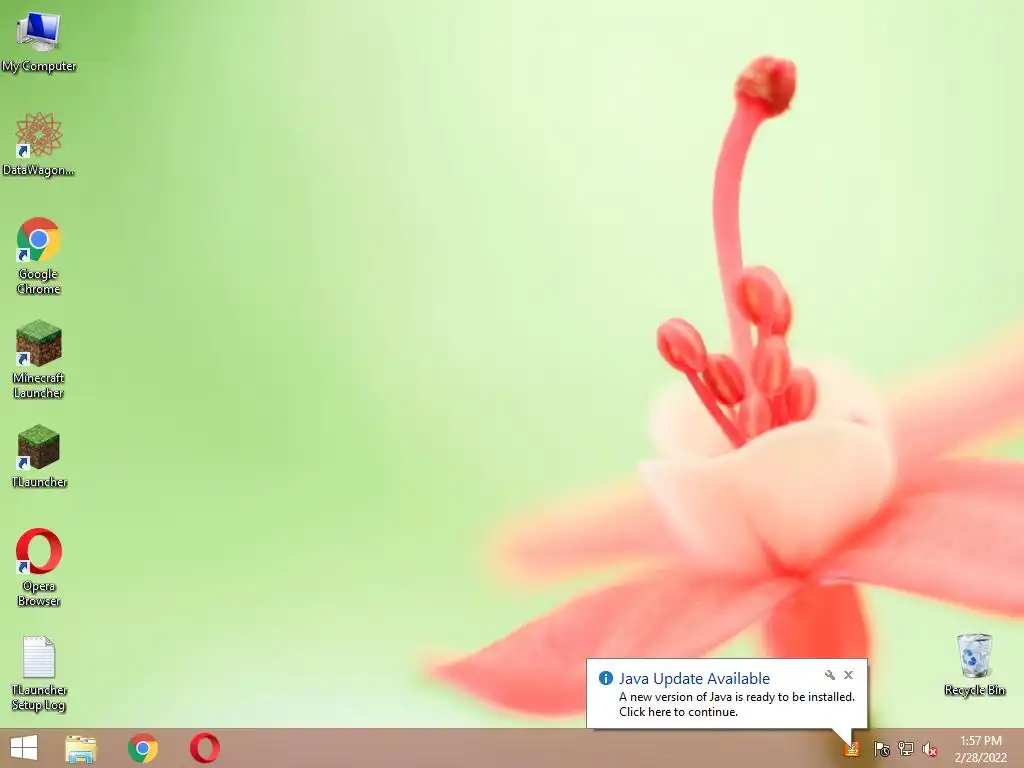Select the Recycle Bin icon
Screen dimensions: 1024x768
974,664
